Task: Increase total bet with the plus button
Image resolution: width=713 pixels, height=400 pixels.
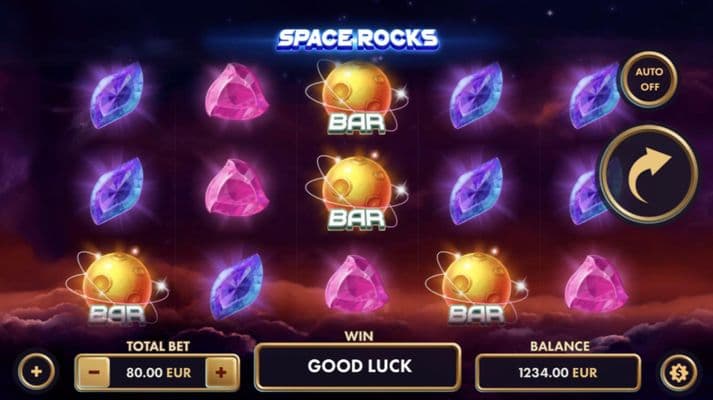Action: click(x=221, y=372)
